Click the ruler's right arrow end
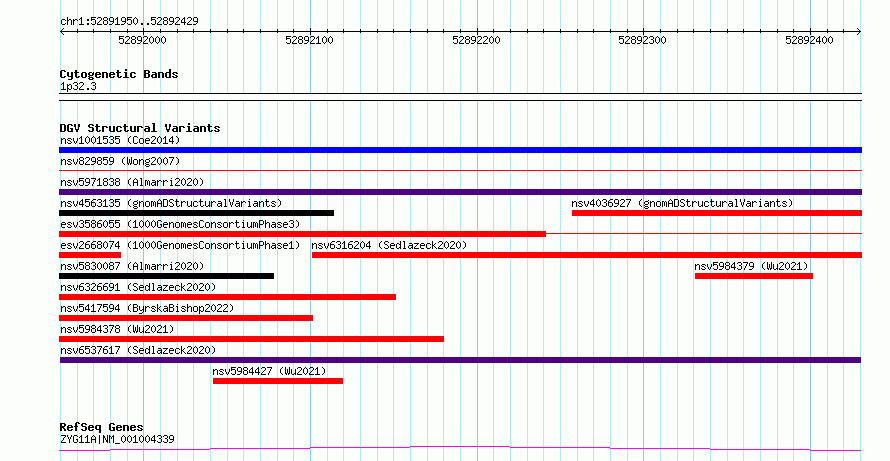890x461 pixels. pos(859,32)
